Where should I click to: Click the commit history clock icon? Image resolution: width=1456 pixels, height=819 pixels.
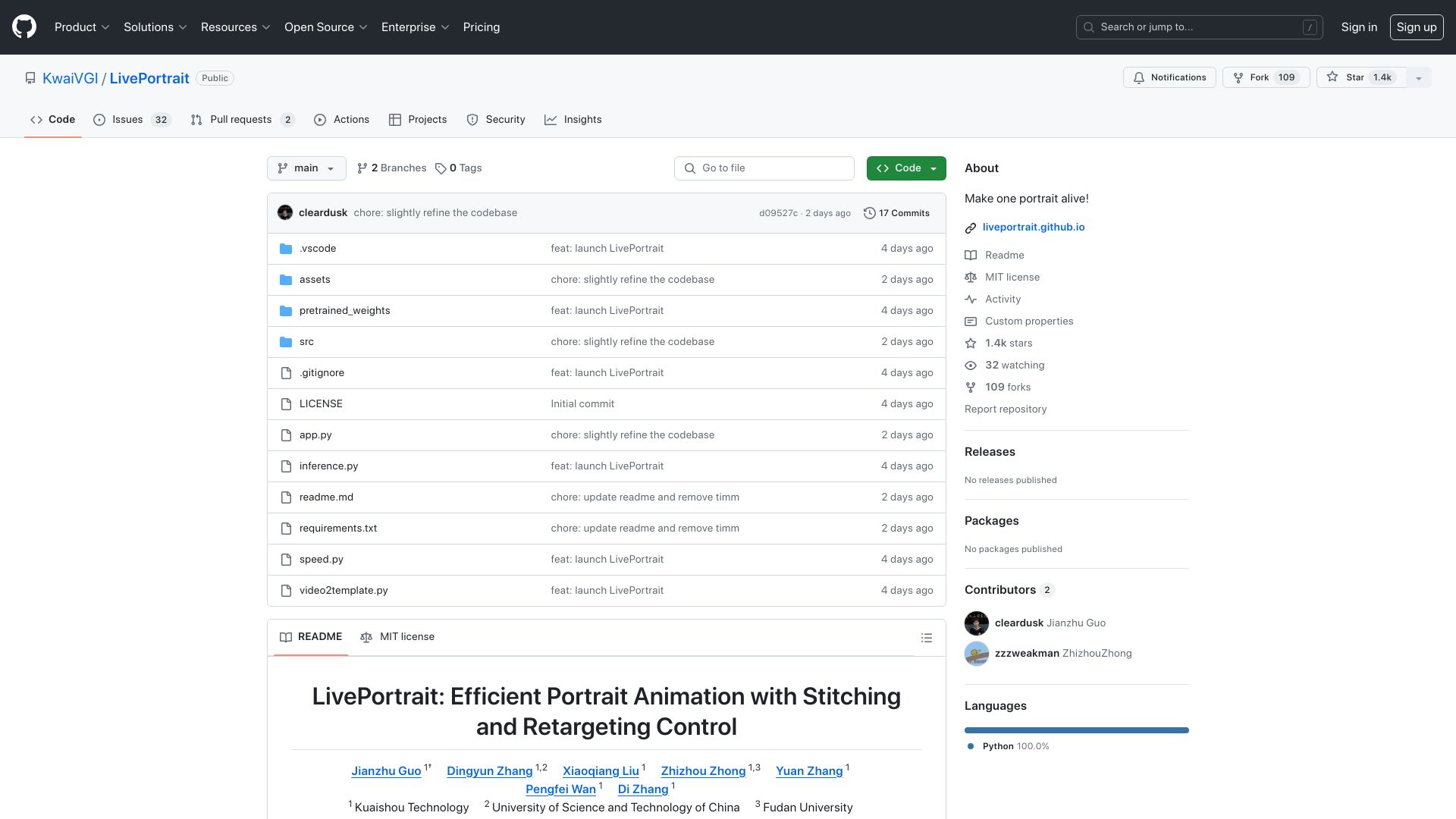click(870, 213)
